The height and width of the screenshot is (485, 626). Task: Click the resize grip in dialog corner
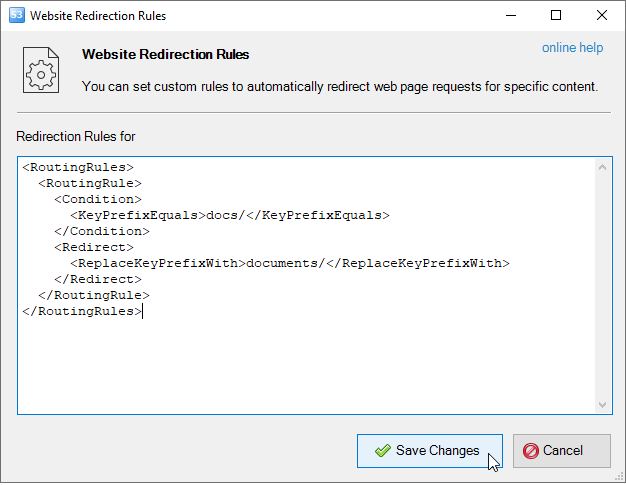coord(619,477)
